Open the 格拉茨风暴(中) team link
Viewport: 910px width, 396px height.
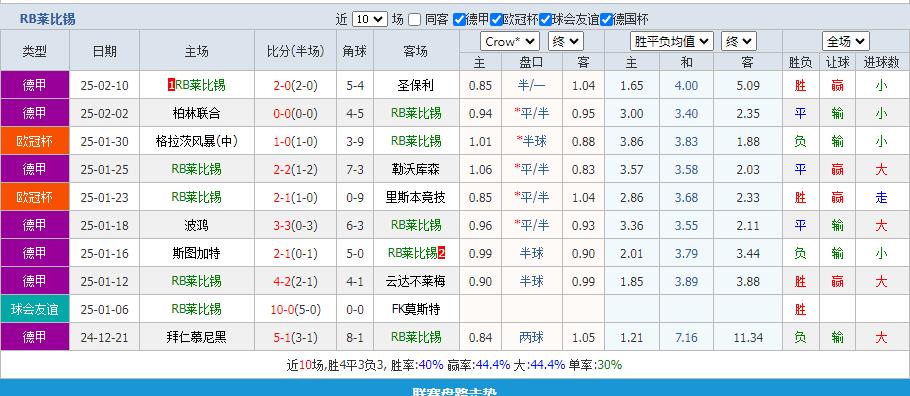197,141
